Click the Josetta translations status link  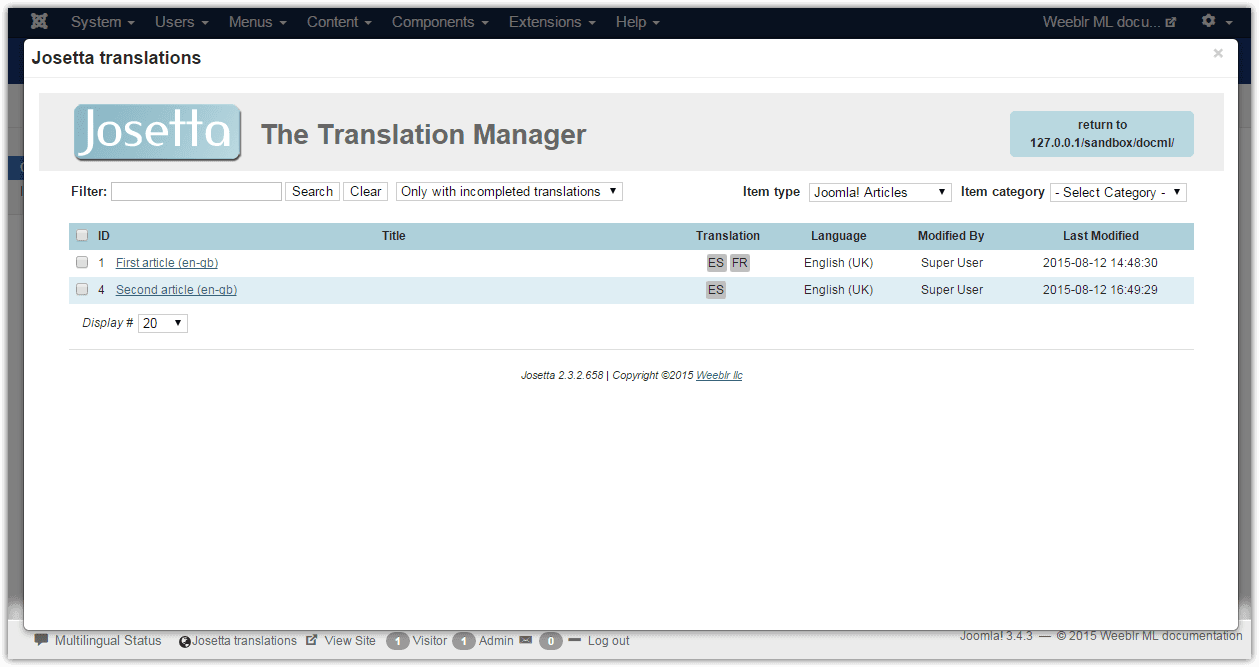[245, 641]
